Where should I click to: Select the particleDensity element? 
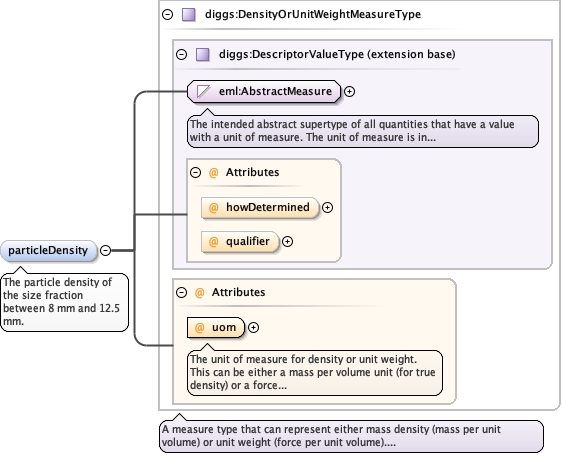click(x=49, y=250)
